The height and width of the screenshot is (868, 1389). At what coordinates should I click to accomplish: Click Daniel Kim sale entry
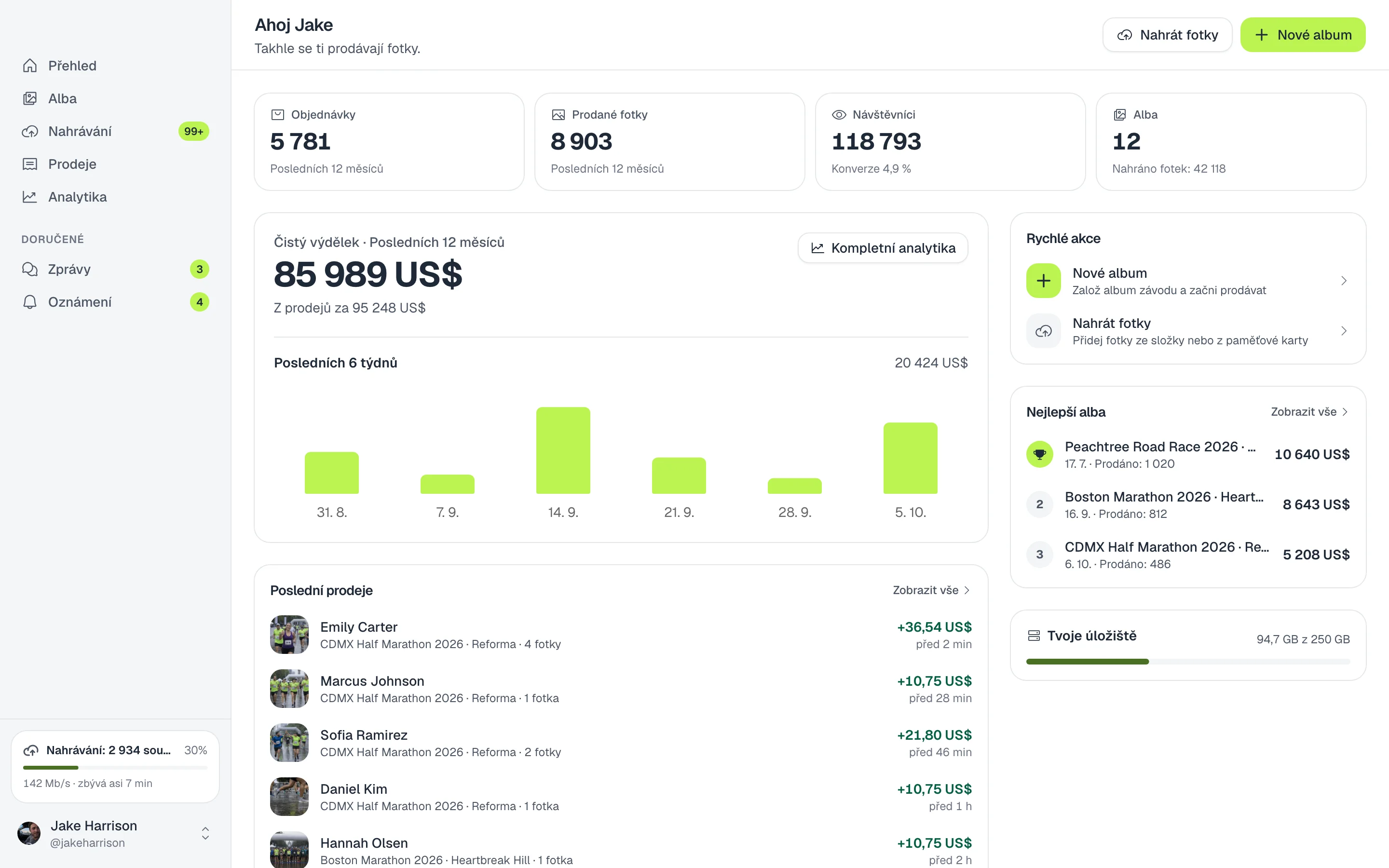tap(621, 797)
